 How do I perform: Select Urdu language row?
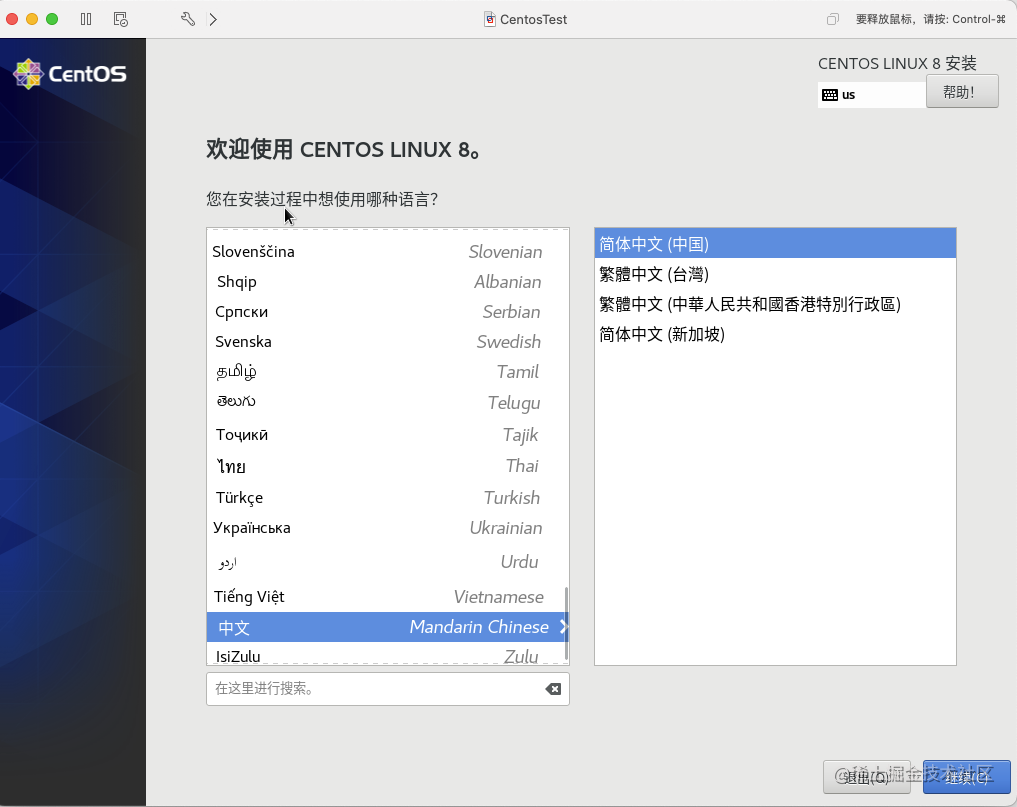click(387, 561)
